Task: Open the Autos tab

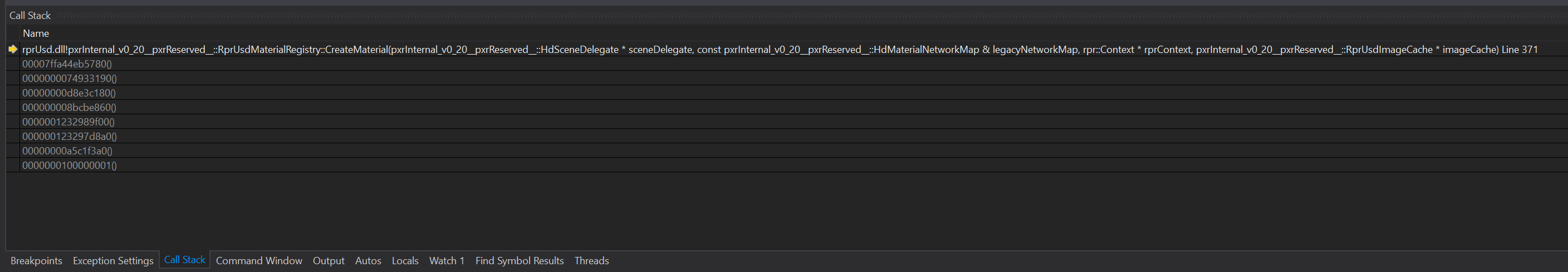Action: [368, 261]
